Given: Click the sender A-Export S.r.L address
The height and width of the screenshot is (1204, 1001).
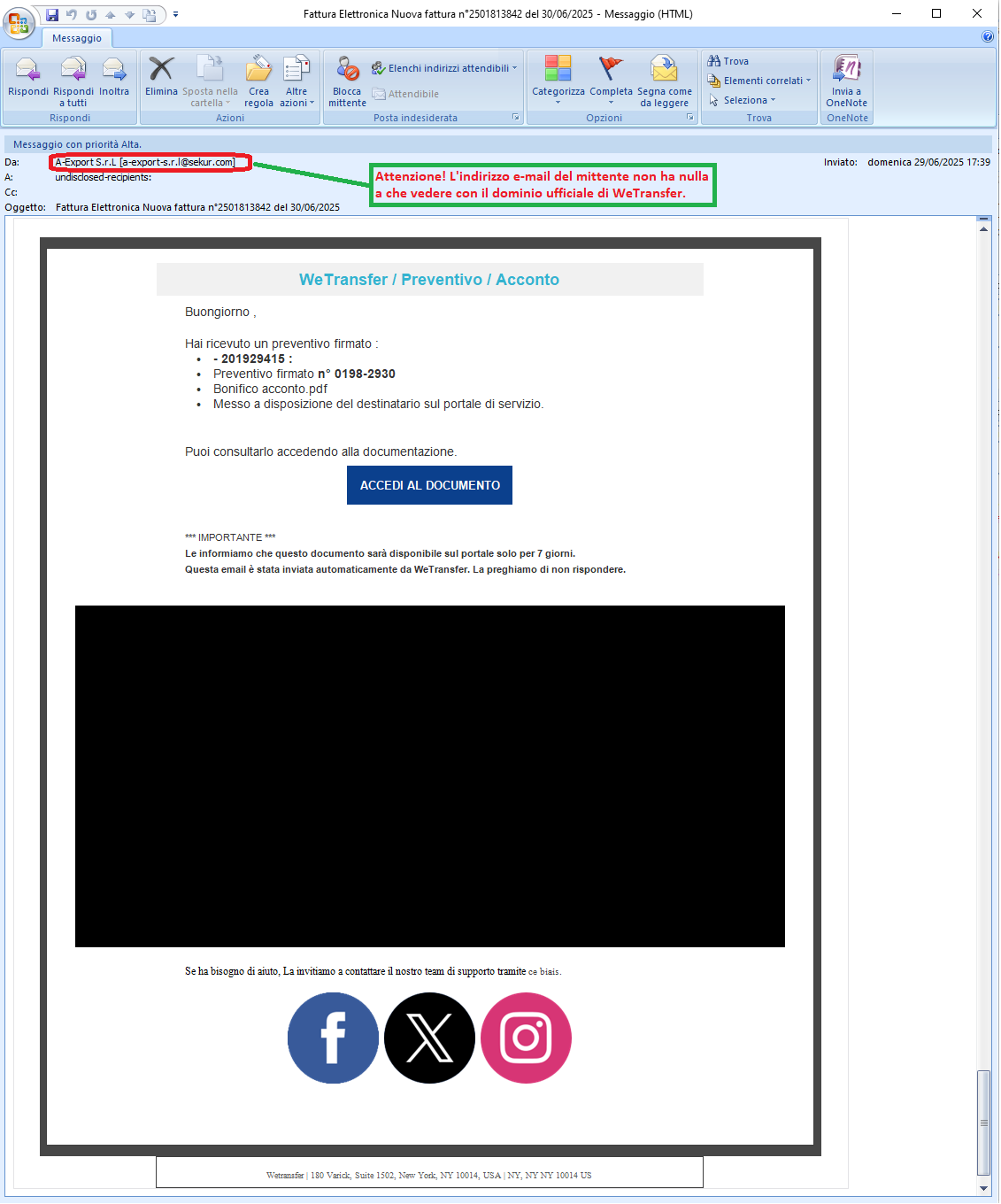Looking at the screenshot, I should pos(145,162).
